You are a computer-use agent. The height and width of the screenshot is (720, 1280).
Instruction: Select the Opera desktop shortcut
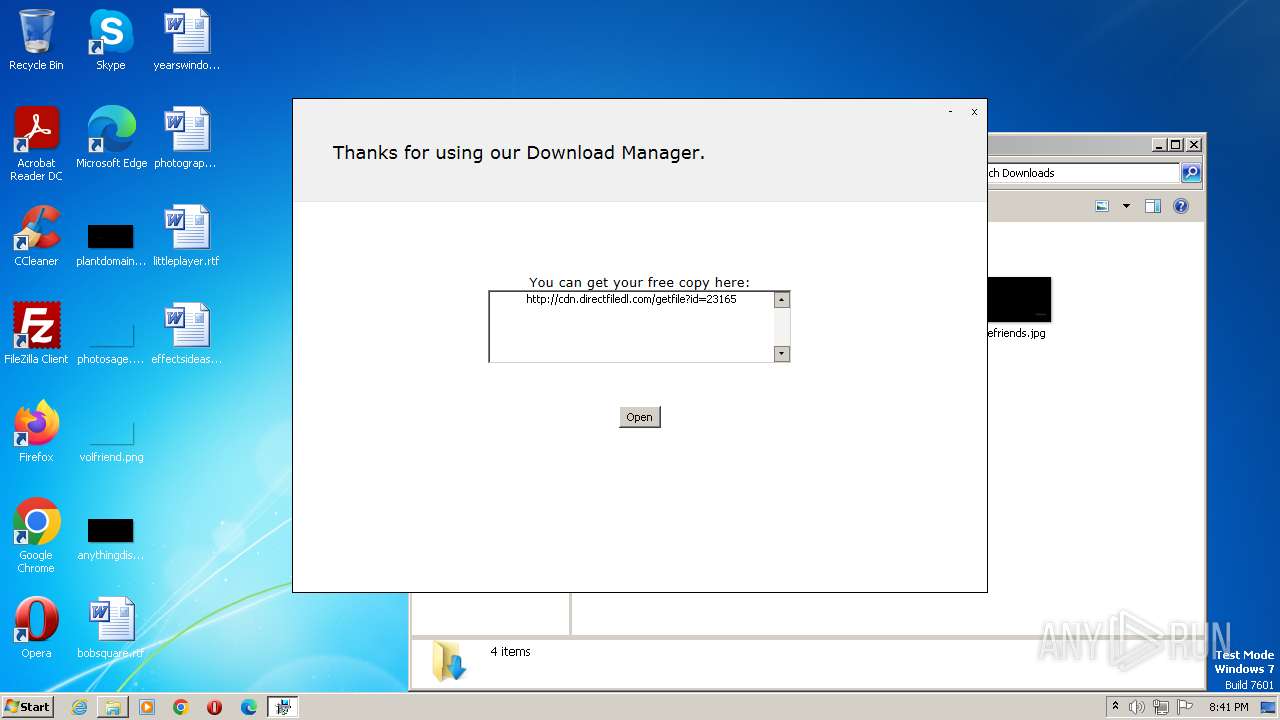[36, 628]
